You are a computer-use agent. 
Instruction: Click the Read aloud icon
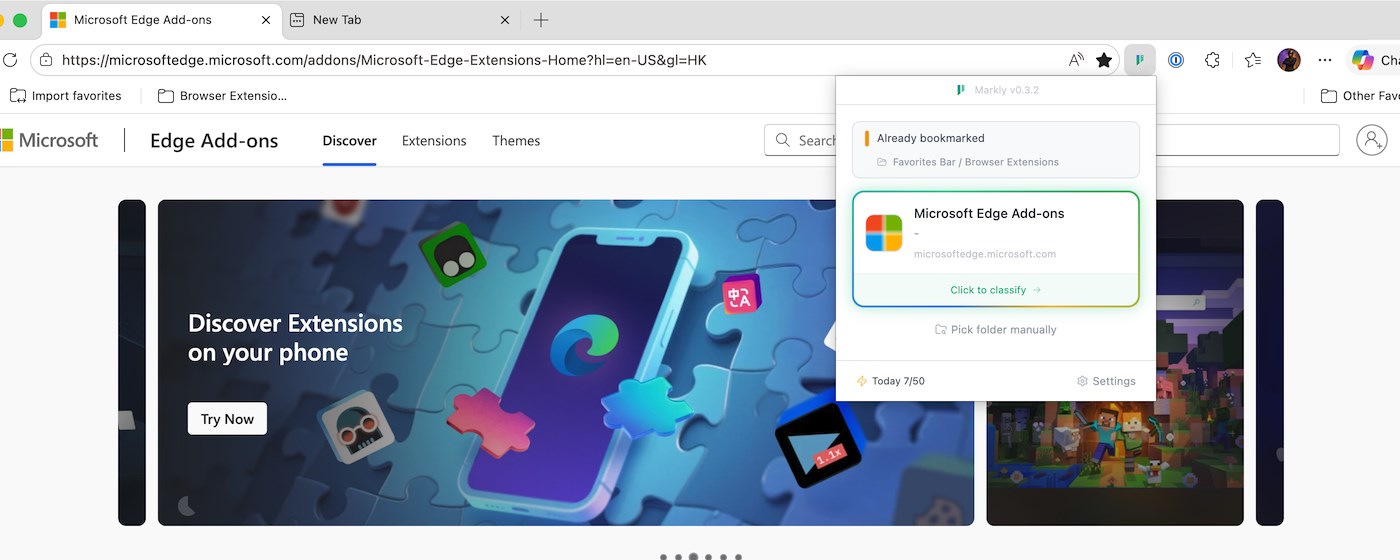coord(1076,60)
